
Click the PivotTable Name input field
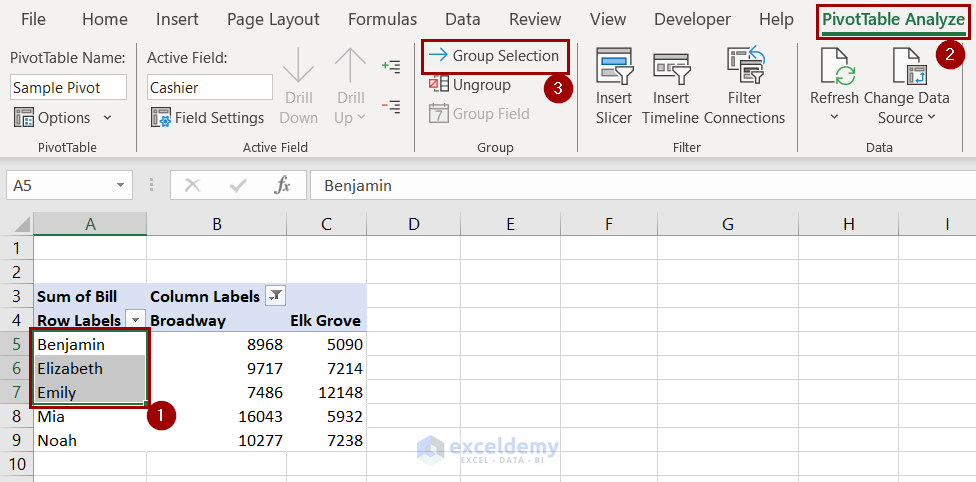[69, 88]
